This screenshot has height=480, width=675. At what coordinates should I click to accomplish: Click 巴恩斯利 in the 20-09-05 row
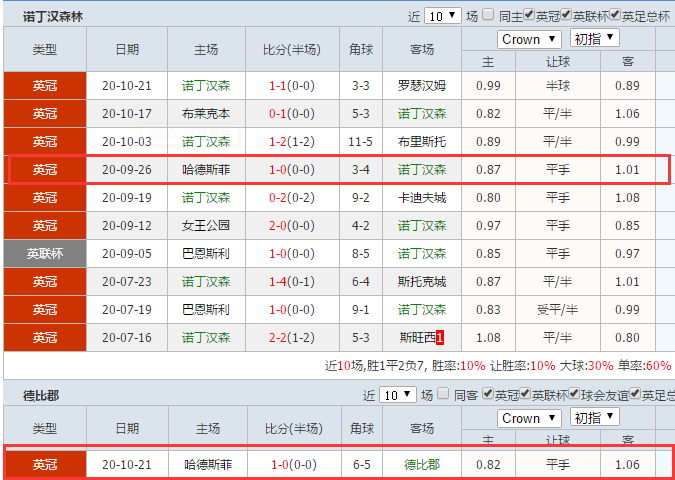[206, 254]
